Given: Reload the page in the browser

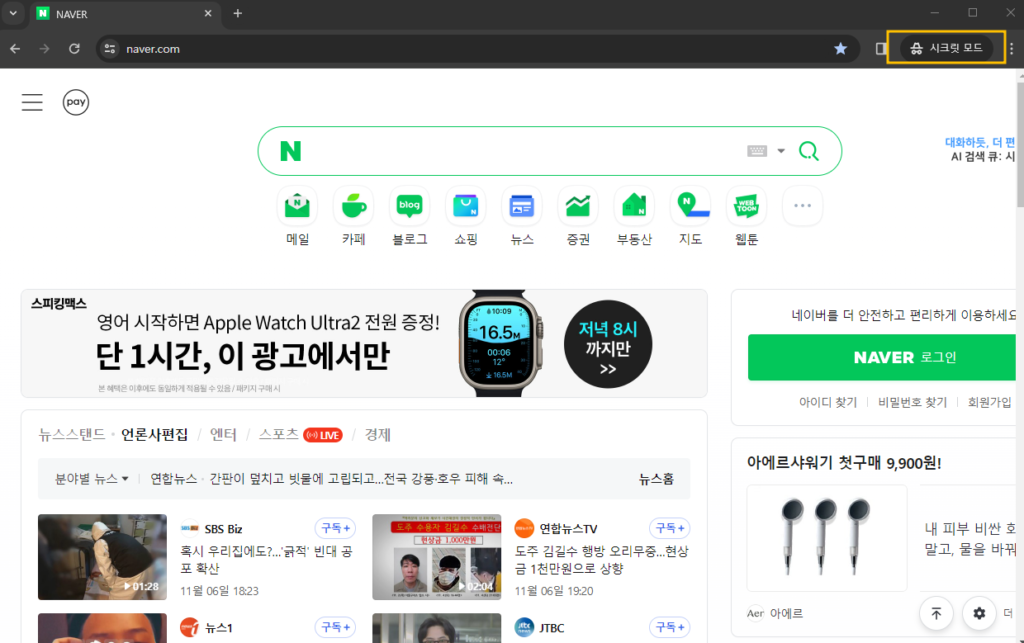Looking at the screenshot, I should [74, 49].
